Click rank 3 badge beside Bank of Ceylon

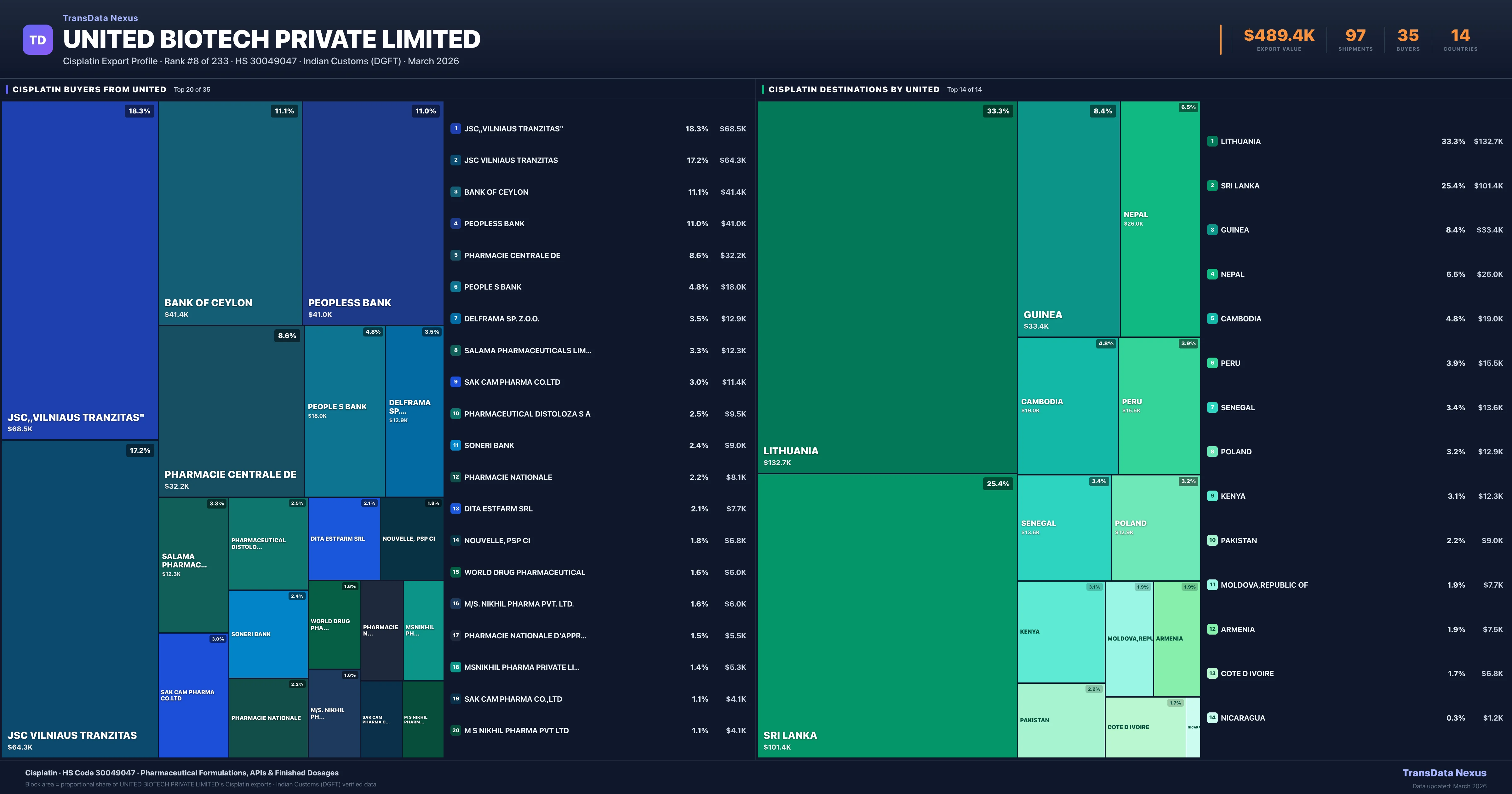click(x=455, y=192)
